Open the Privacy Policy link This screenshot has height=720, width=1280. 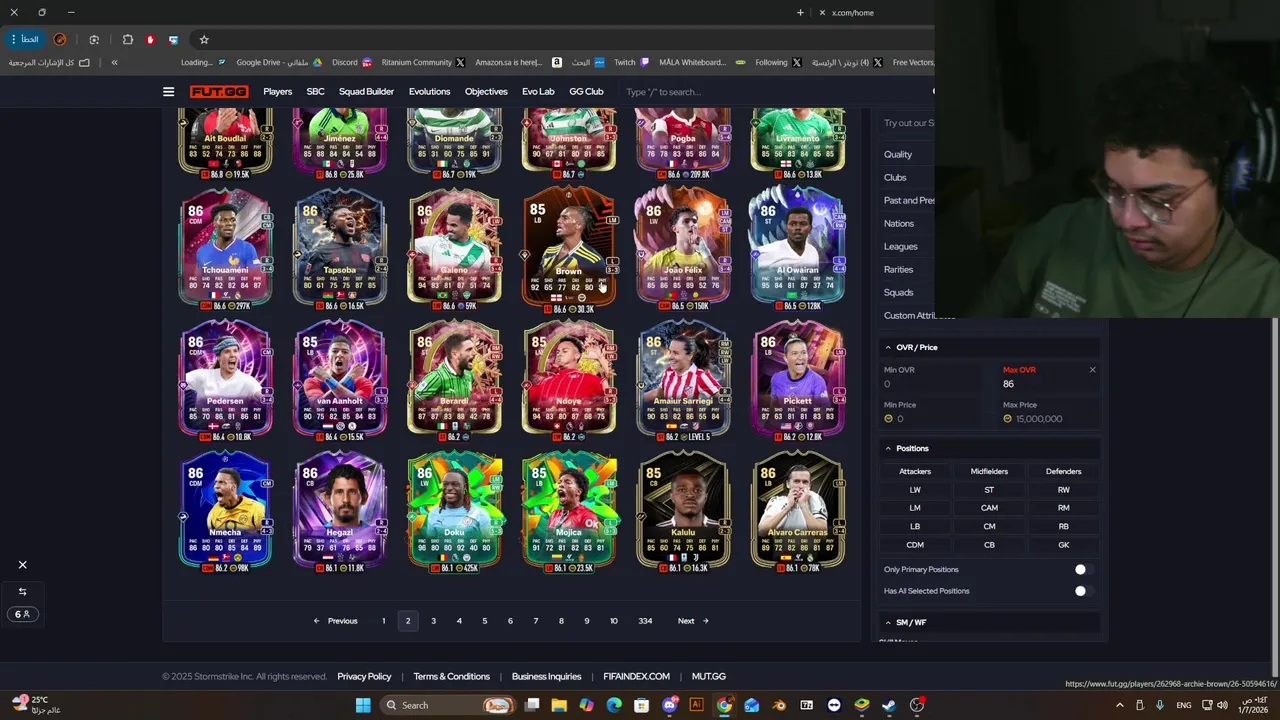point(364,677)
